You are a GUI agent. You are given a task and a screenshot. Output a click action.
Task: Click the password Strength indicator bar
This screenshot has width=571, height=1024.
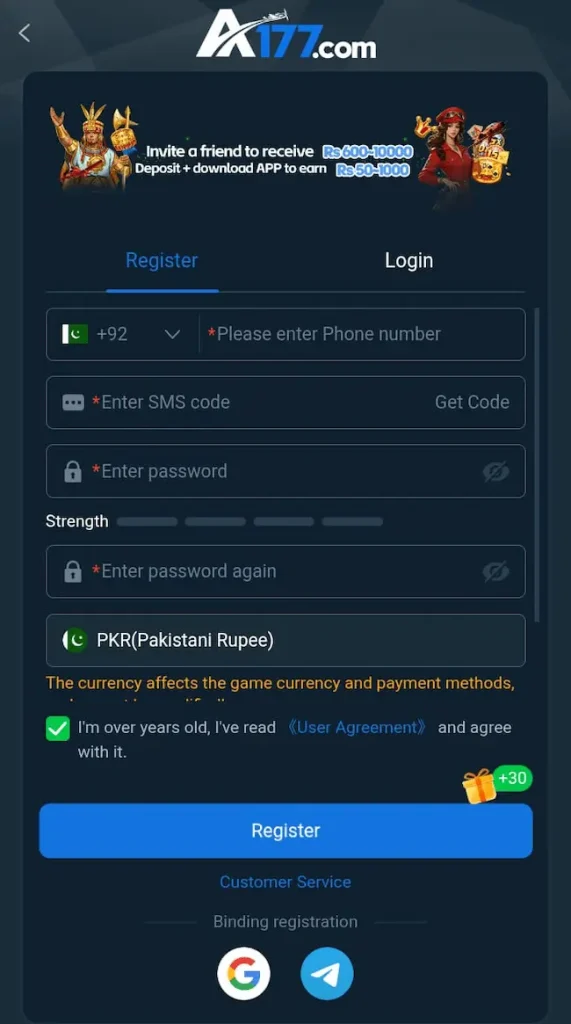pyautogui.click(x=250, y=521)
